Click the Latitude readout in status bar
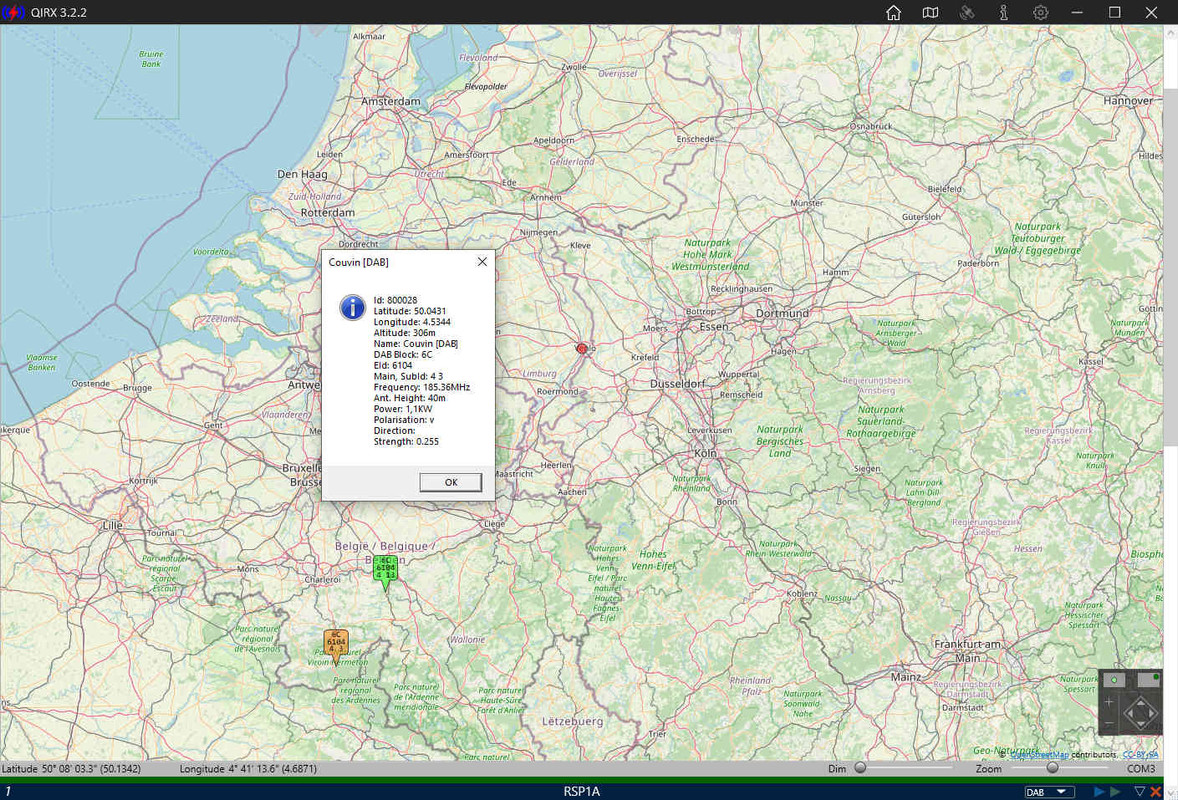 (x=71, y=768)
